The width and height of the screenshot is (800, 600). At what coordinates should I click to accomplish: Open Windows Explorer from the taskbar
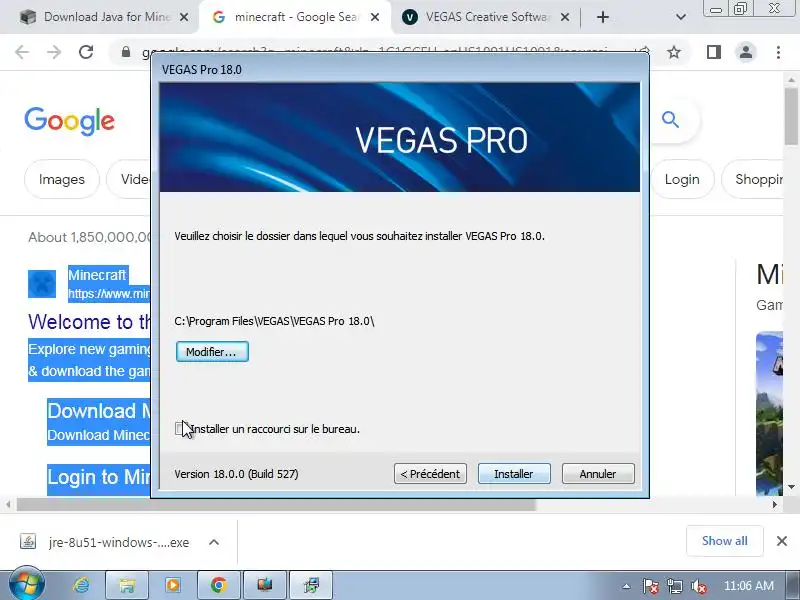coord(127,585)
